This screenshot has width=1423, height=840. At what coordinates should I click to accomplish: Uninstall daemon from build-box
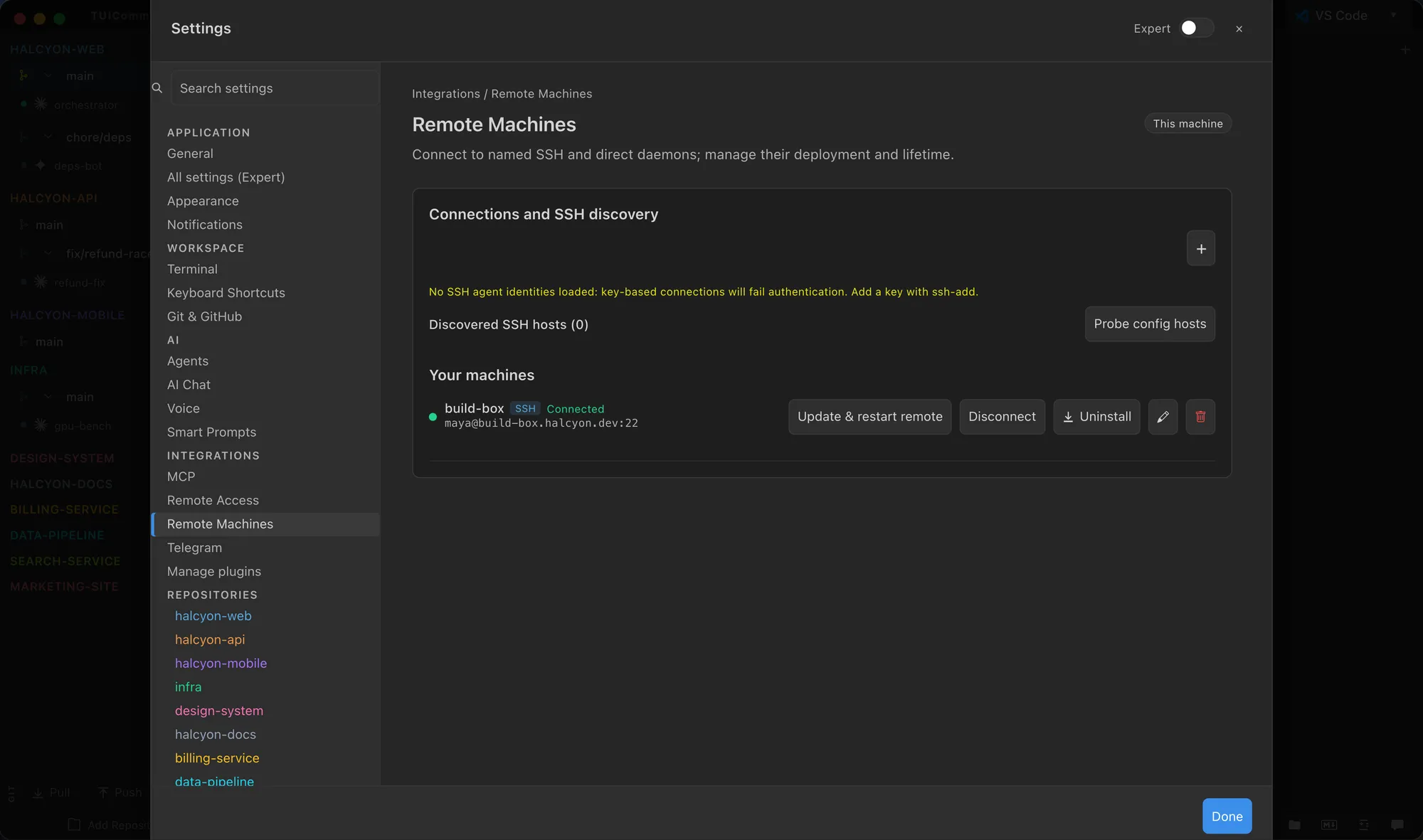coord(1096,417)
